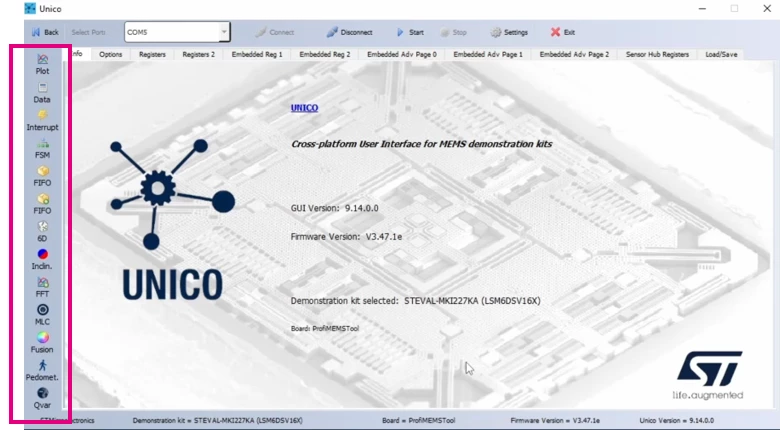Click the Select Port label
This screenshot has height=430, width=780.
[88, 32]
